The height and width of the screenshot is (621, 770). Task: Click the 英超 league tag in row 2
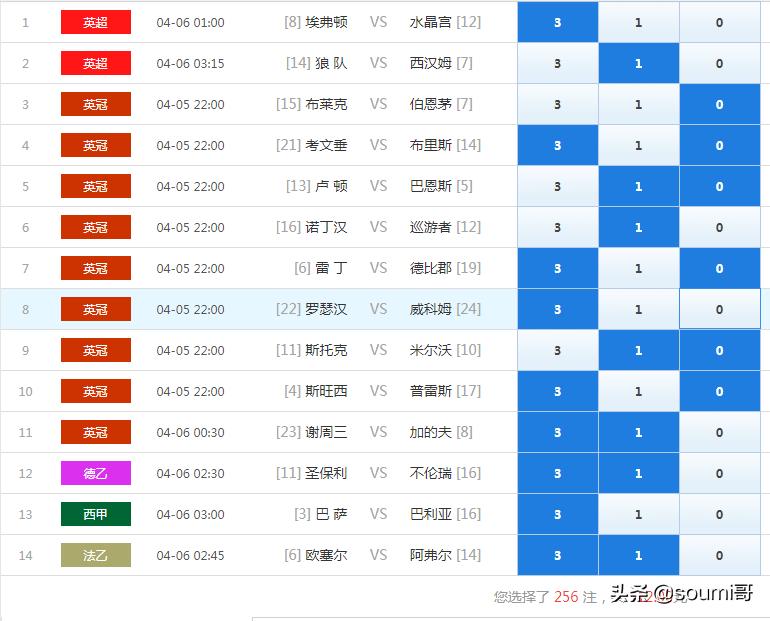96,63
